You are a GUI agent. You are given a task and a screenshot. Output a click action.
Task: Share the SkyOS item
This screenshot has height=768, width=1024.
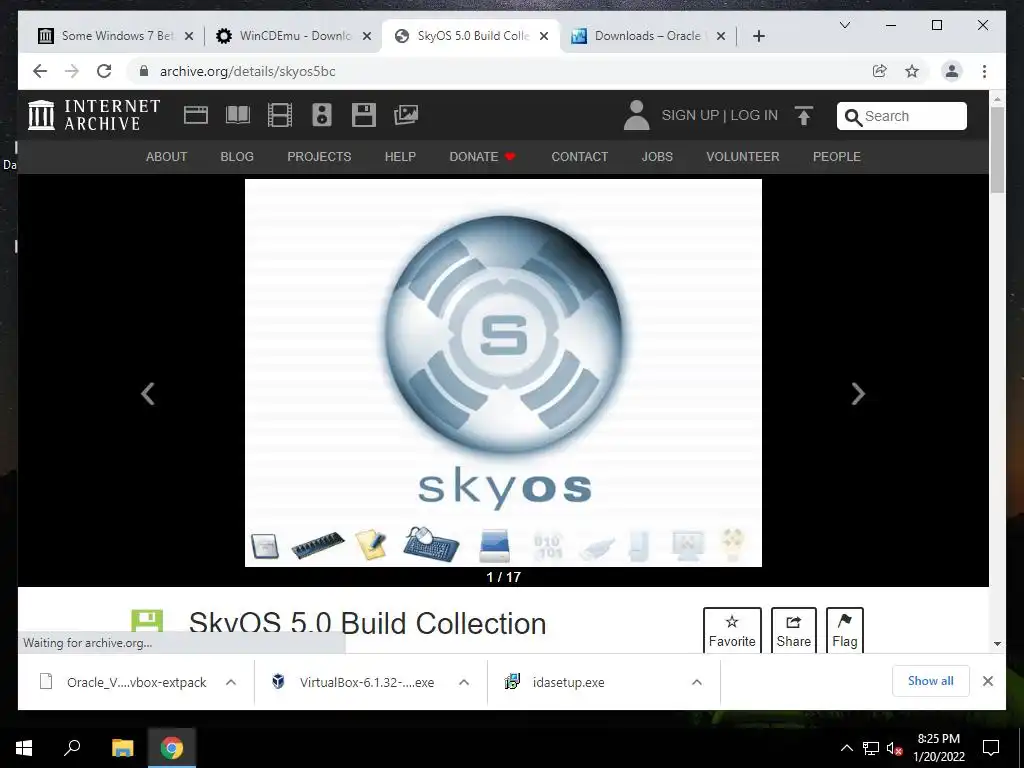coord(793,630)
